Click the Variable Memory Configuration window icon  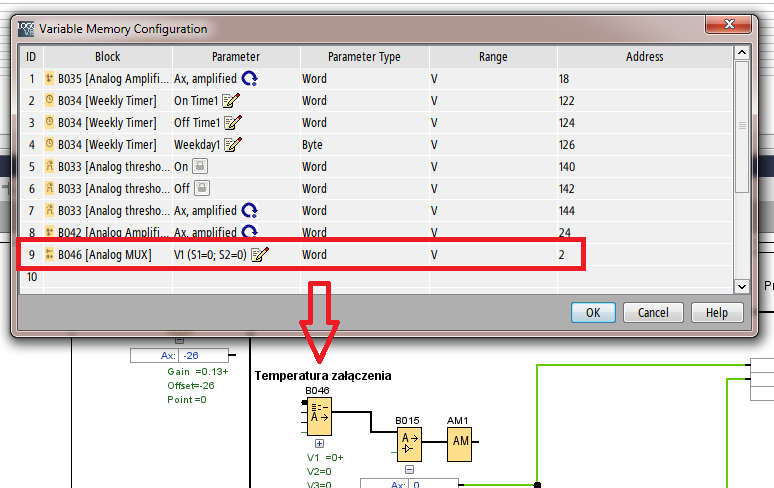tap(26, 29)
